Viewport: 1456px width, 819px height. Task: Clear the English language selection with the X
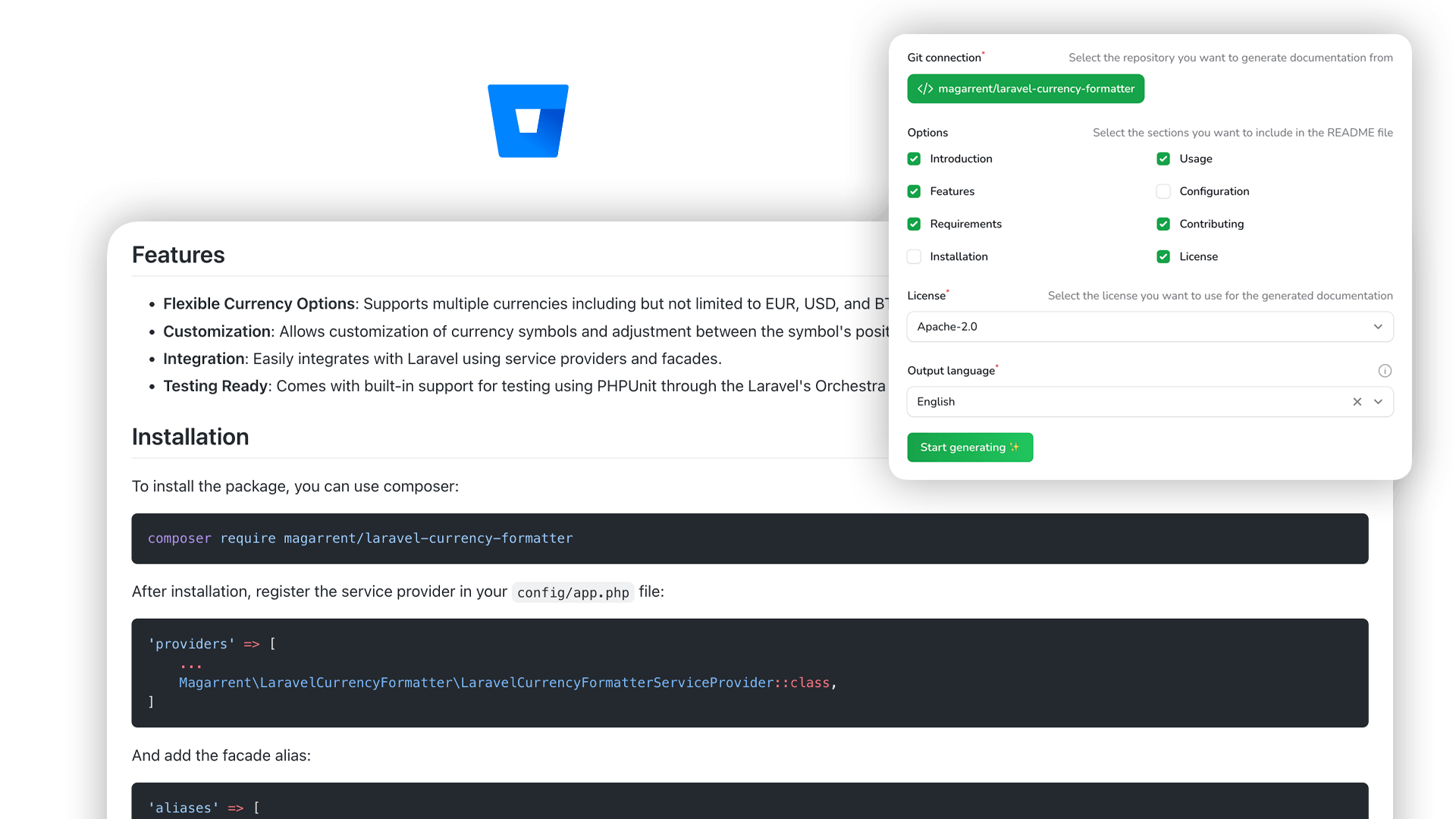(x=1357, y=402)
